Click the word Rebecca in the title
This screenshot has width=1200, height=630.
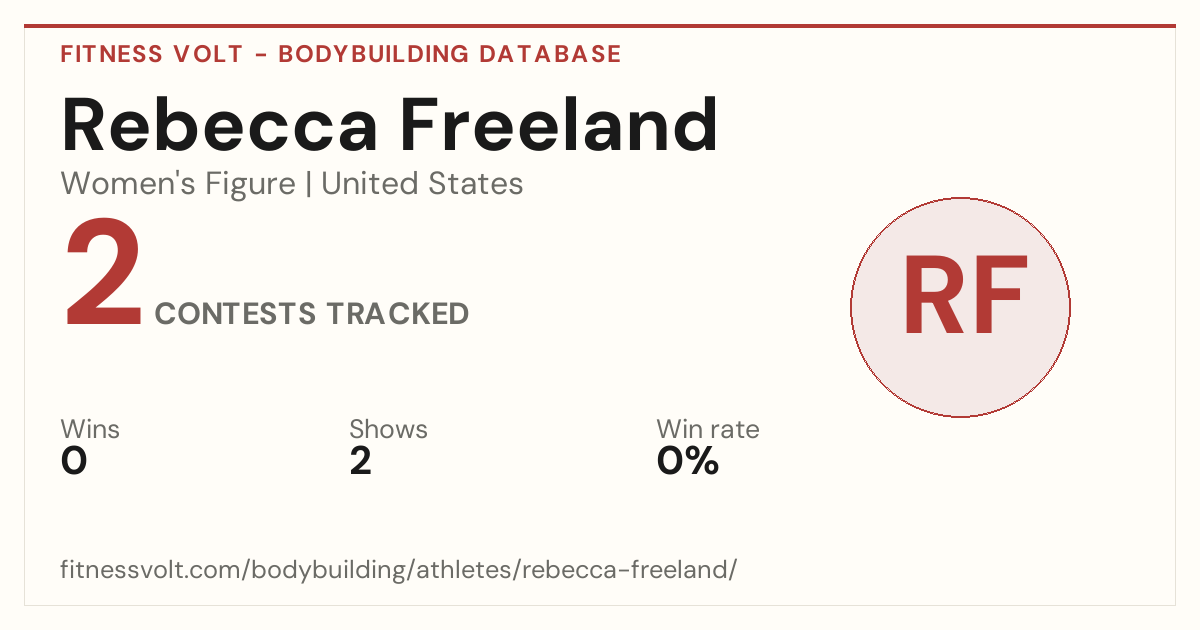(220, 125)
